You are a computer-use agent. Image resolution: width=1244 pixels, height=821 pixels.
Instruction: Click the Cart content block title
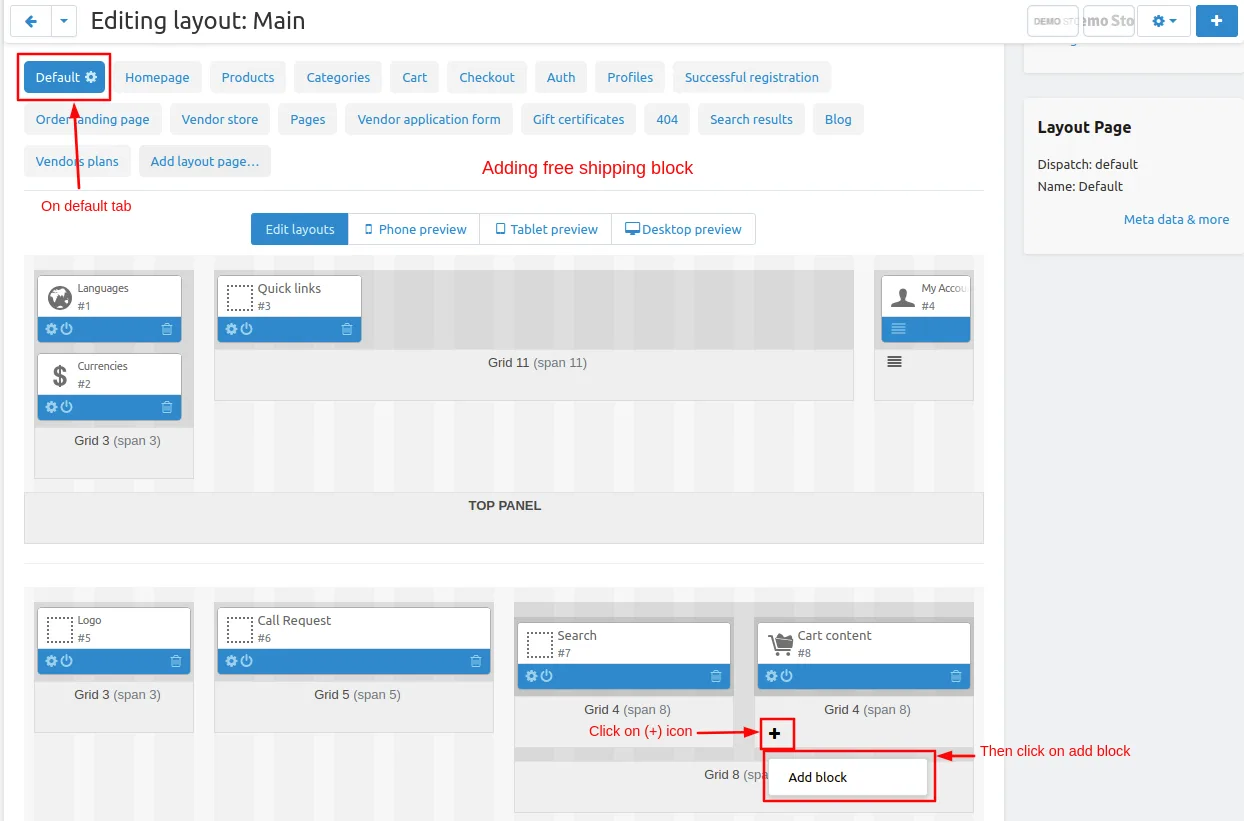[834, 635]
